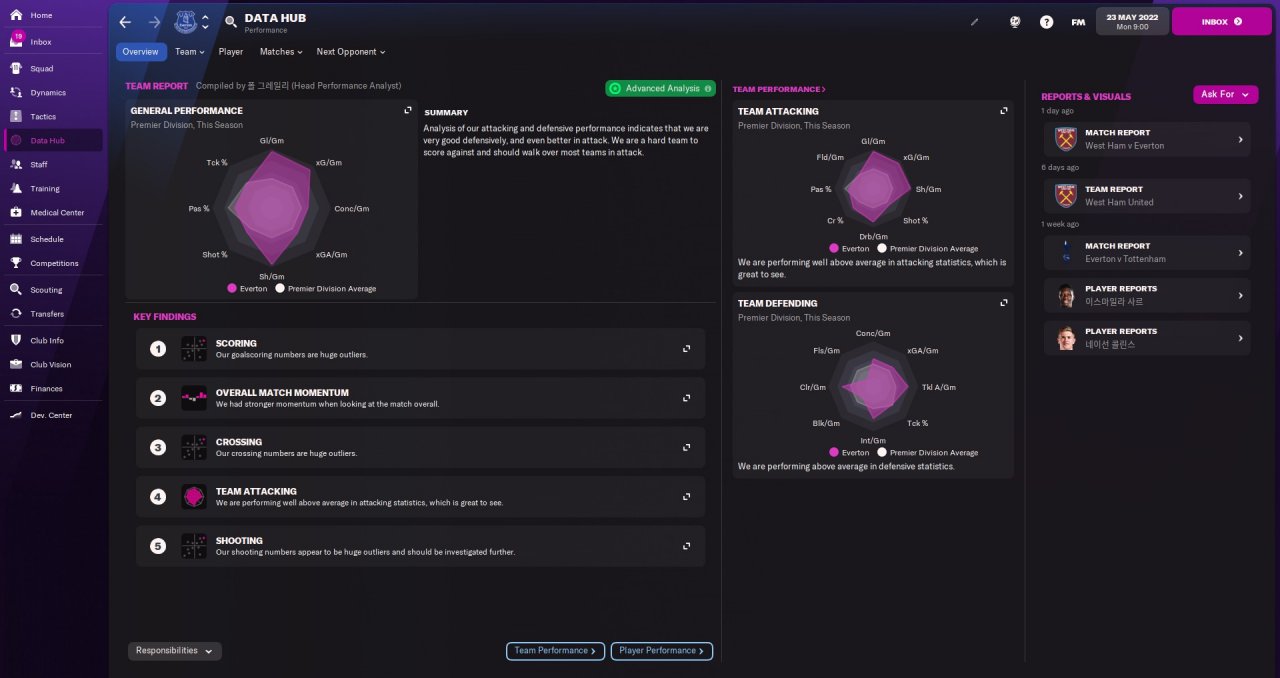Expand the Crossing key finding
The image size is (1280, 678).
(x=687, y=447)
